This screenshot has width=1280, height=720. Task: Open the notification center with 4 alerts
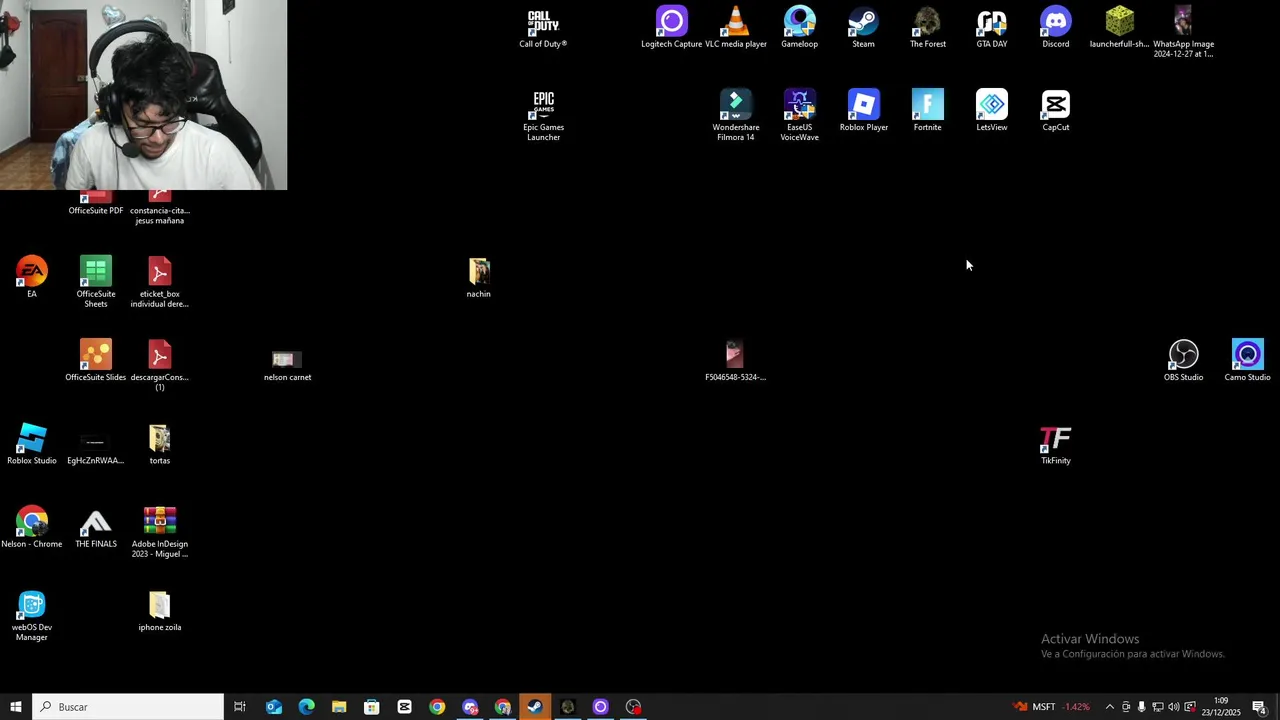click(x=1260, y=707)
